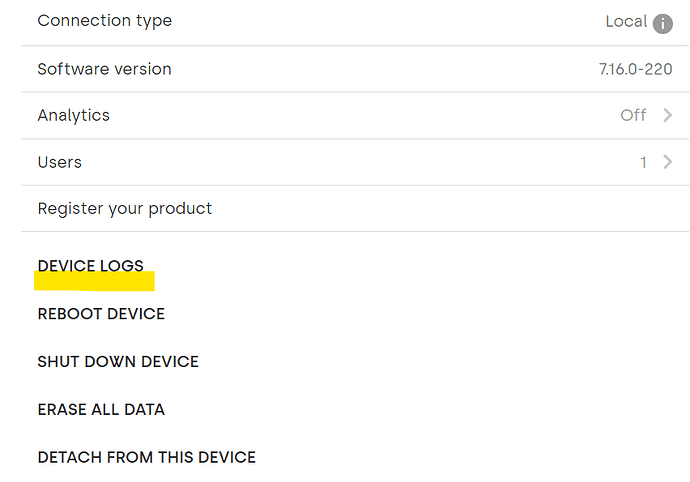
Task: Open the Analytics settings row label
Action: tap(73, 115)
